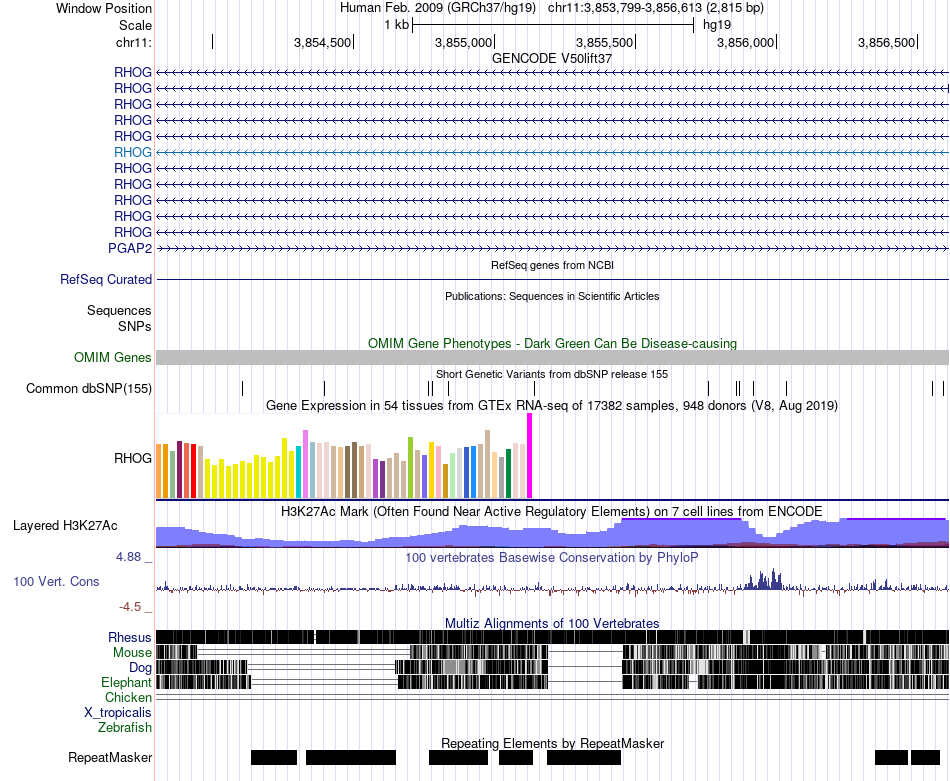This screenshot has height=781, width=950.
Task: Open Multiz Alignments of 100 Vertebrates title
Action: click(x=552, y=623)
